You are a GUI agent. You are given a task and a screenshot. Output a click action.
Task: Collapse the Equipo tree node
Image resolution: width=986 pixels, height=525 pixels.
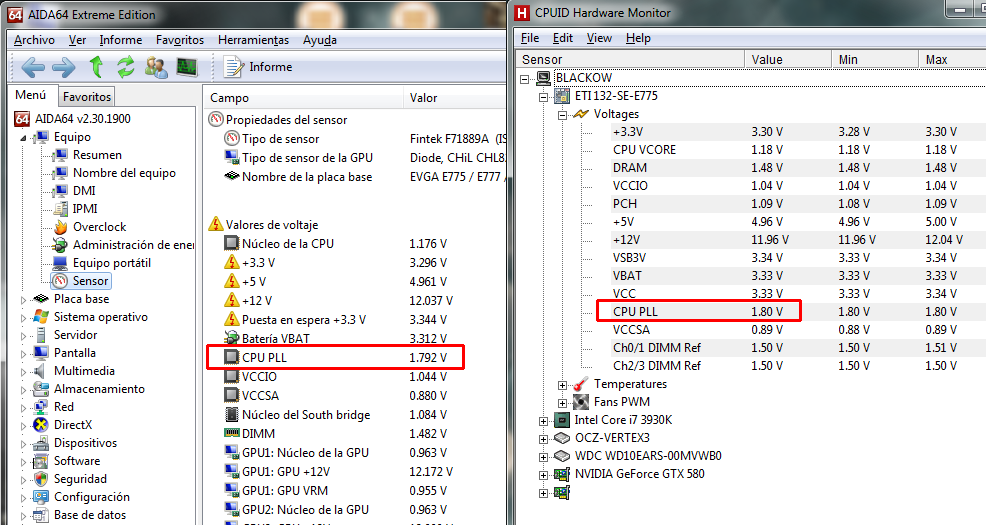point(23,138)
